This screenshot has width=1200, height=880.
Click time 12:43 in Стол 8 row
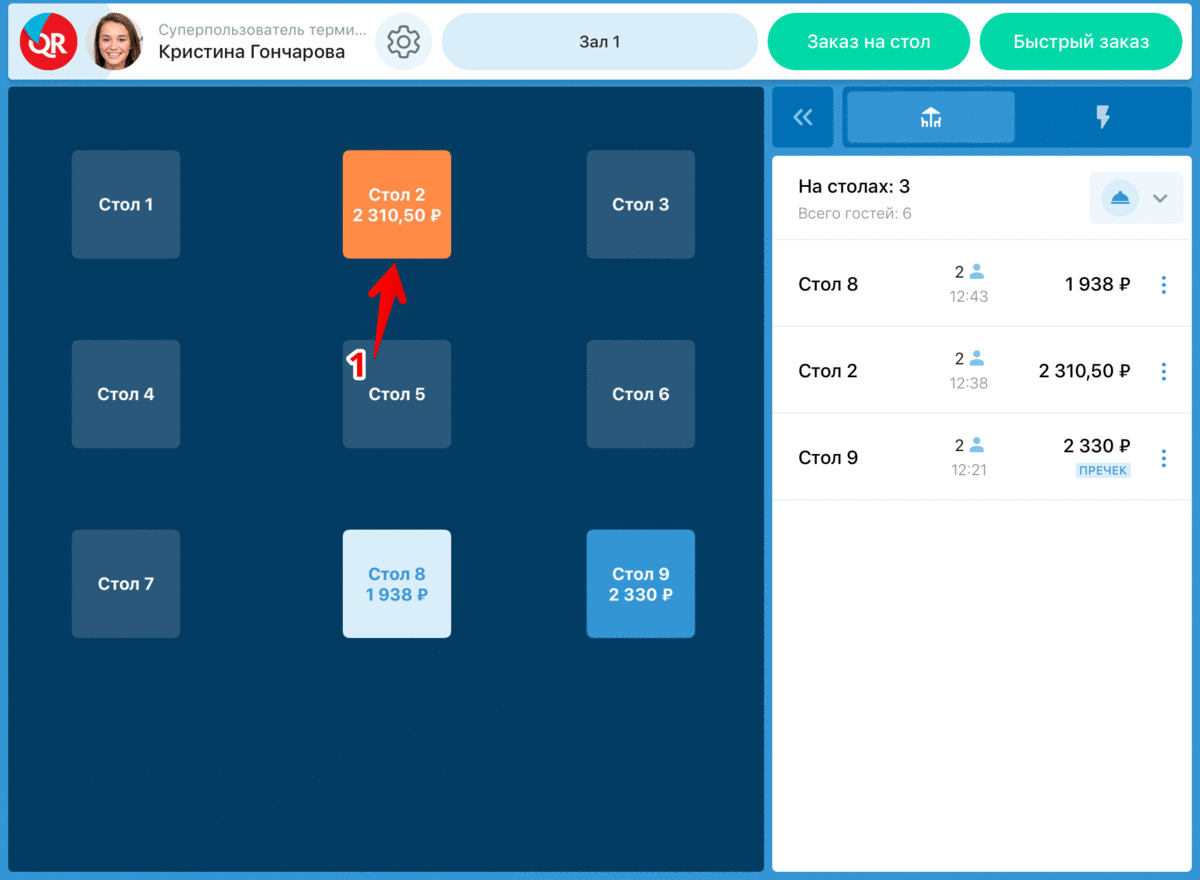coord(969,296)
